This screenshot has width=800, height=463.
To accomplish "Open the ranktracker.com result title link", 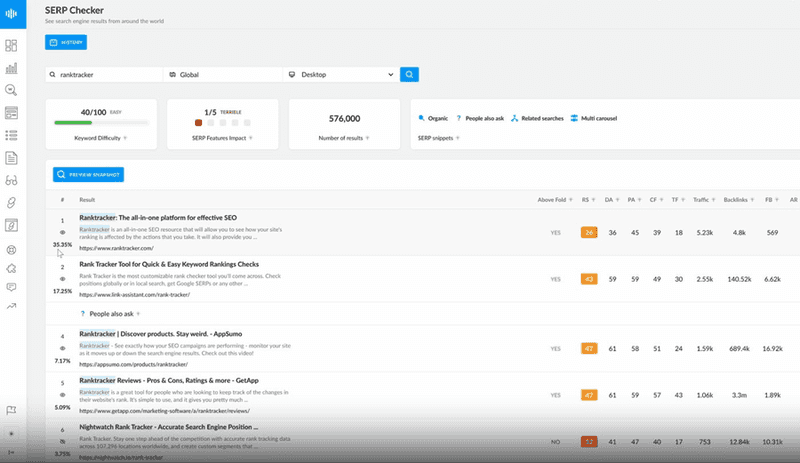I will [x=158, y=217].
